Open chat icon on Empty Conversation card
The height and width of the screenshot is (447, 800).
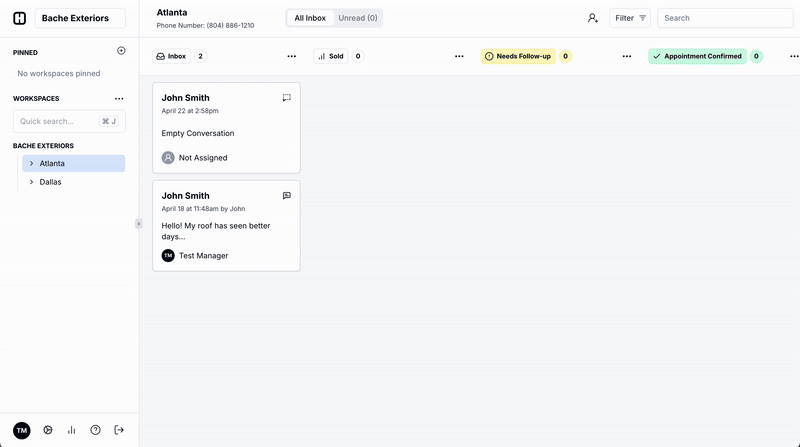coord(286,98)
